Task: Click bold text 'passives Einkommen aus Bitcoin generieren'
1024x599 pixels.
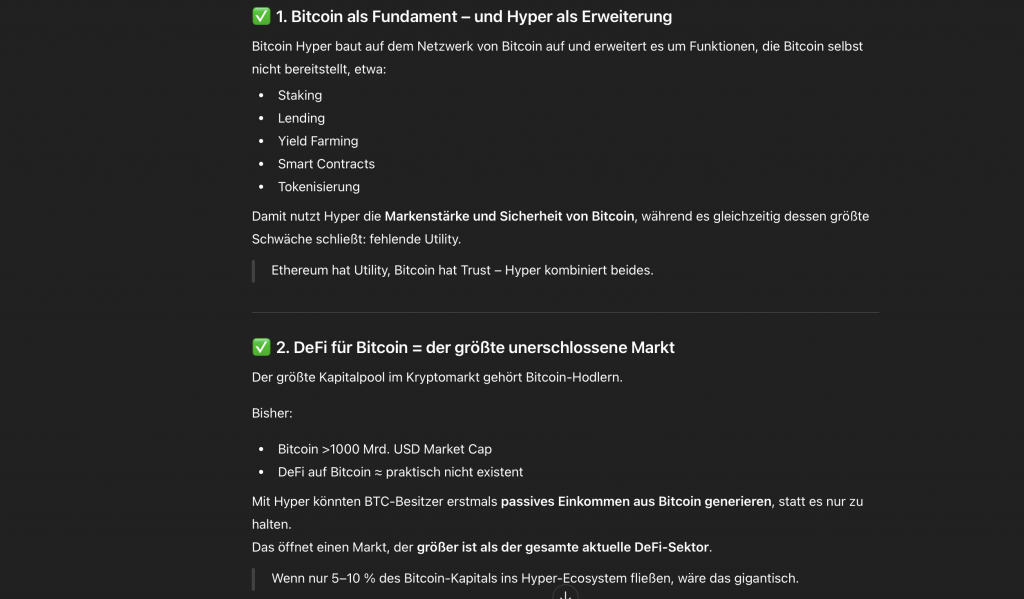Action: pos(636,501)
